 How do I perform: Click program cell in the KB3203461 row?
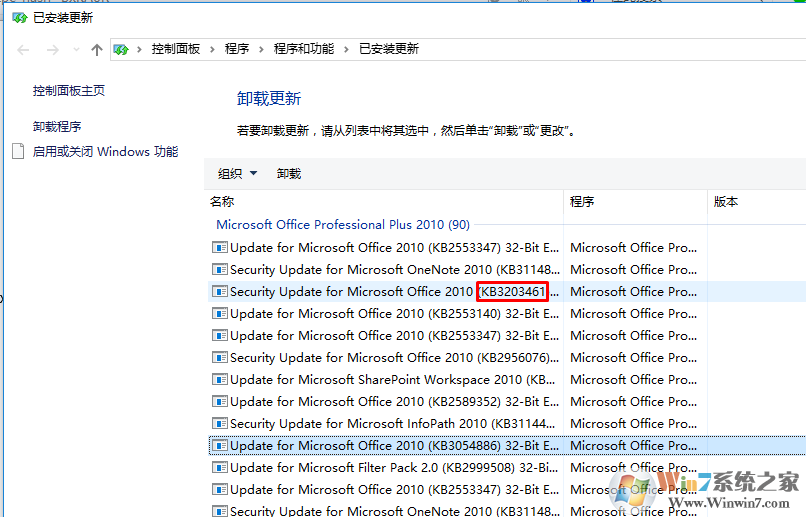point(634,291)
